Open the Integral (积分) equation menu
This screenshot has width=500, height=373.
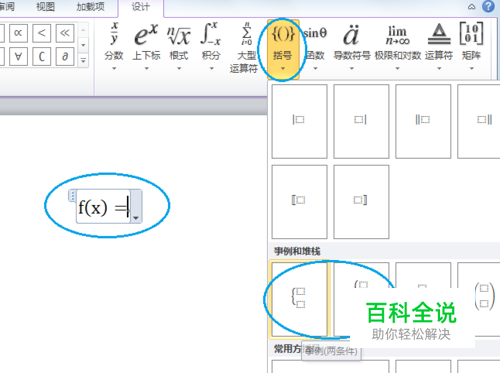(211, 46)
